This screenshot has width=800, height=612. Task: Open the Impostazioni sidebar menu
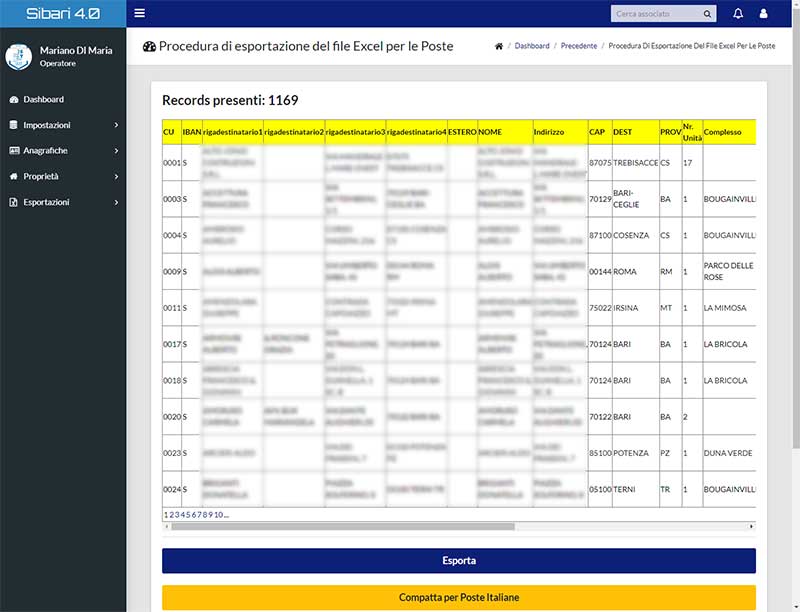[63, 125]
